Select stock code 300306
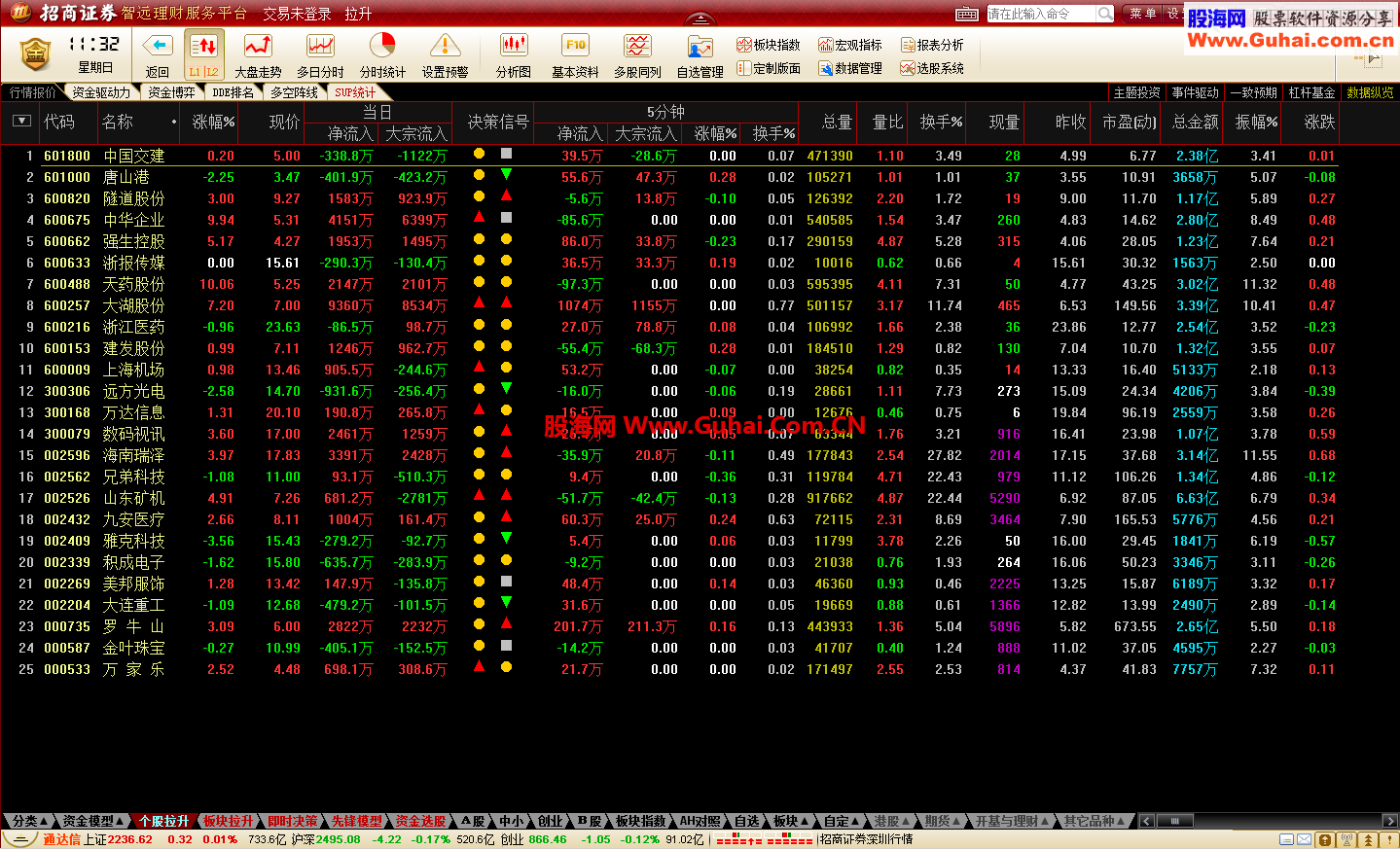The width and height of the screenshot is (1400, 850). [x=67, y=391]
